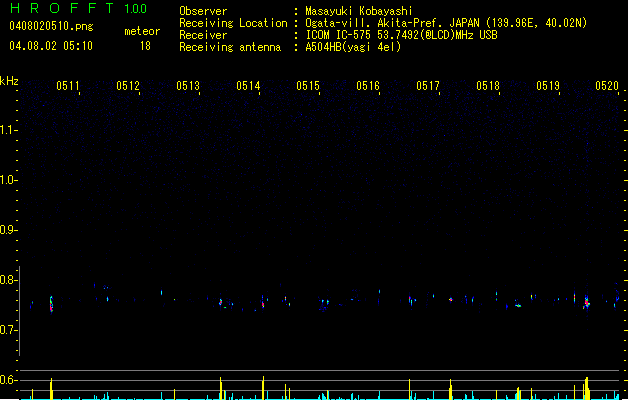Click the 0516 time marker
Viewport: 629px width, 400px height.
coord(368,86)
